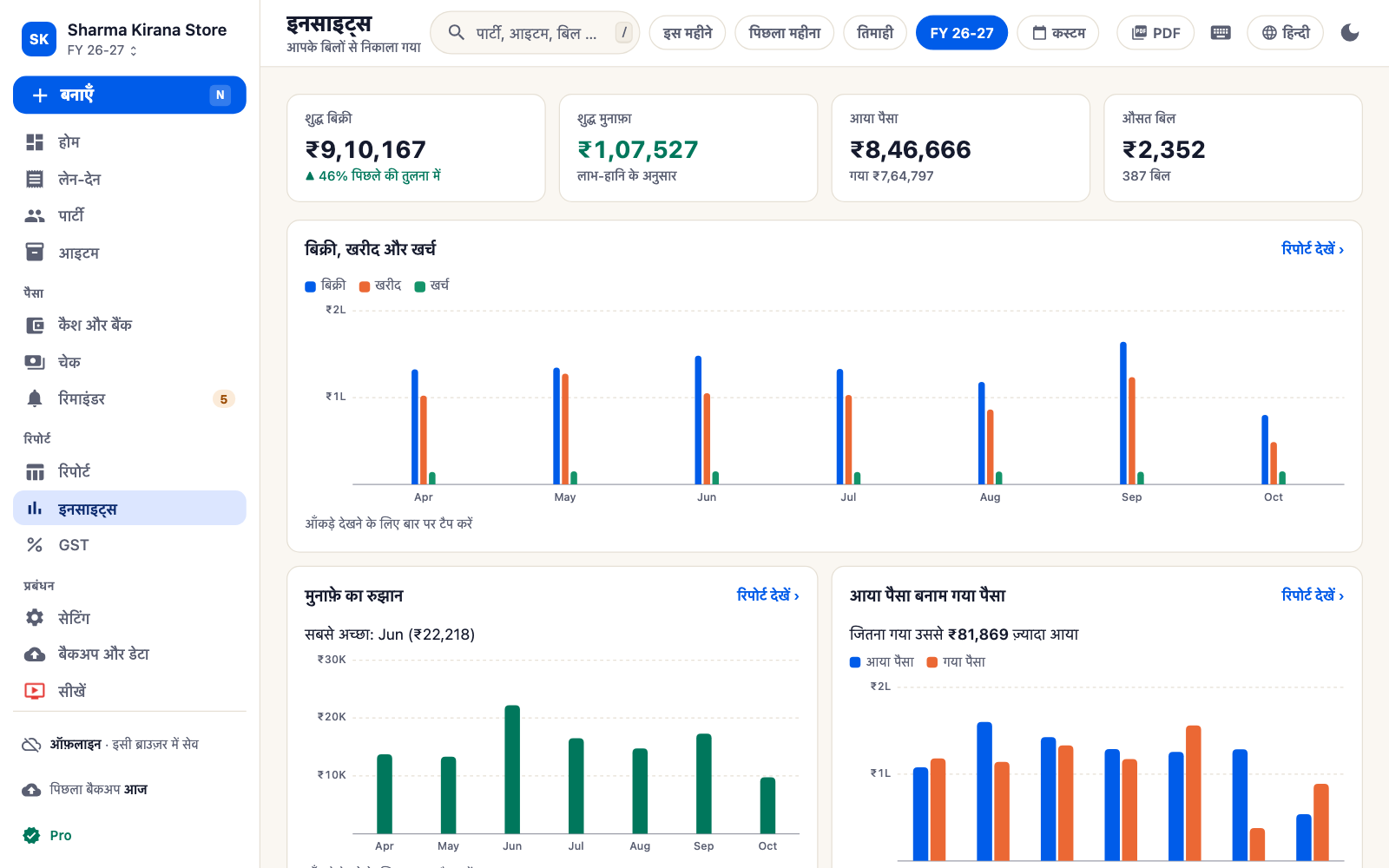Open the keyboard shortcuts icon

1221,33
